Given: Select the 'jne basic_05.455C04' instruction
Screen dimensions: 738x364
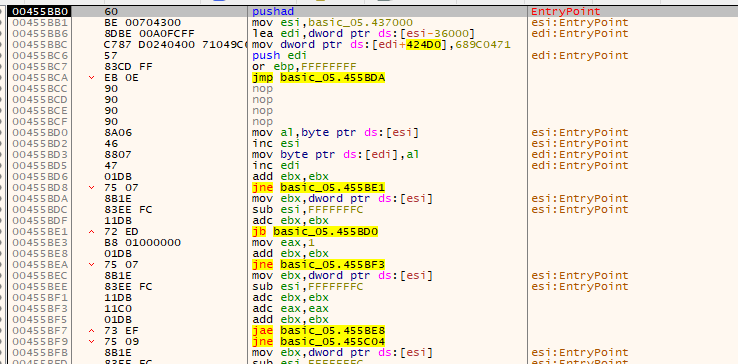Looking at the screenshot, I should pyautogui.click(x=319, y=341).
